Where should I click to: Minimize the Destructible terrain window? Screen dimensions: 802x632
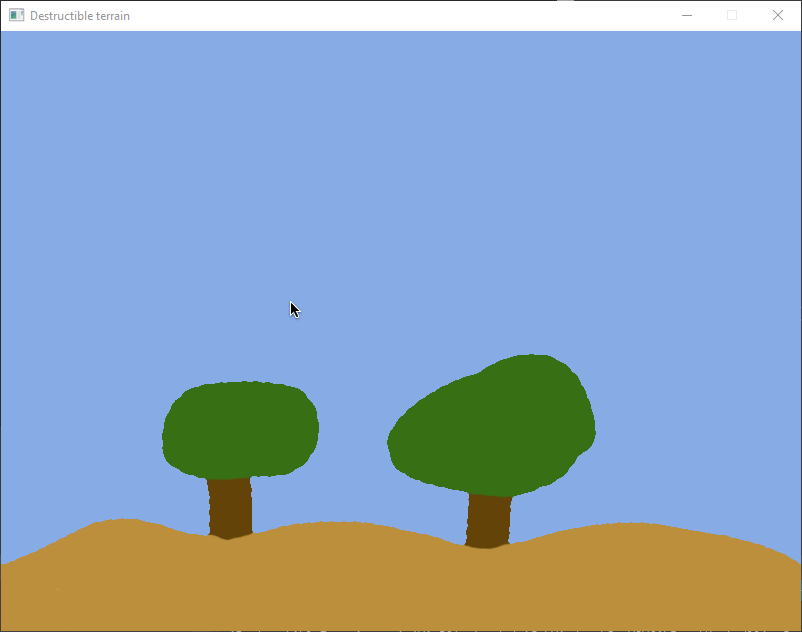tap(687, 15)
